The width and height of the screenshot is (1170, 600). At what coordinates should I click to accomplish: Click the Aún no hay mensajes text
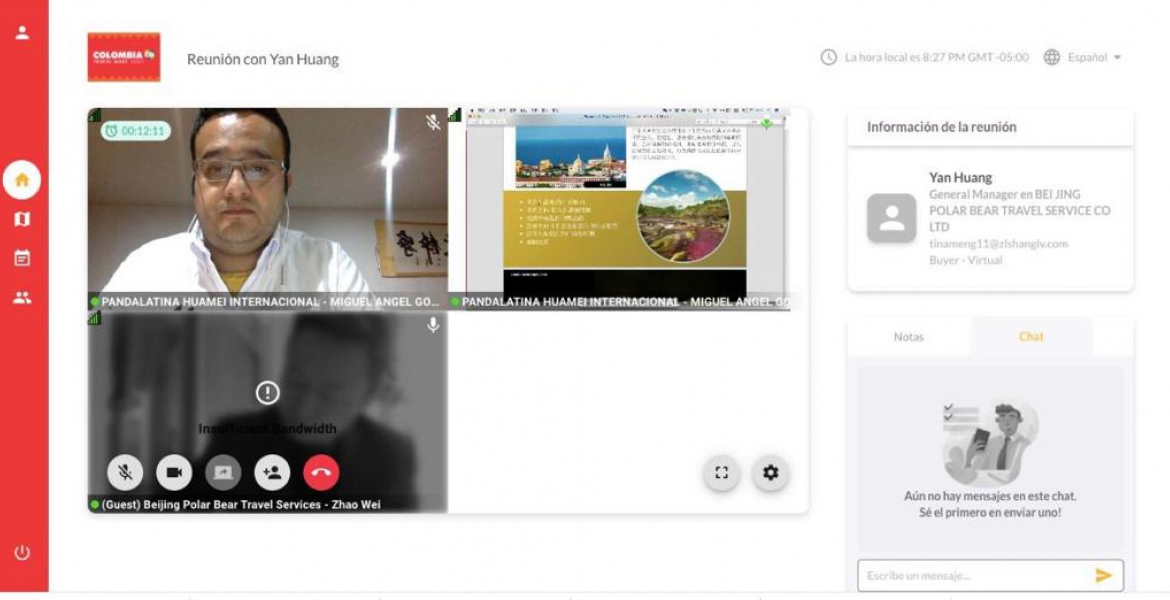[990, 496]
